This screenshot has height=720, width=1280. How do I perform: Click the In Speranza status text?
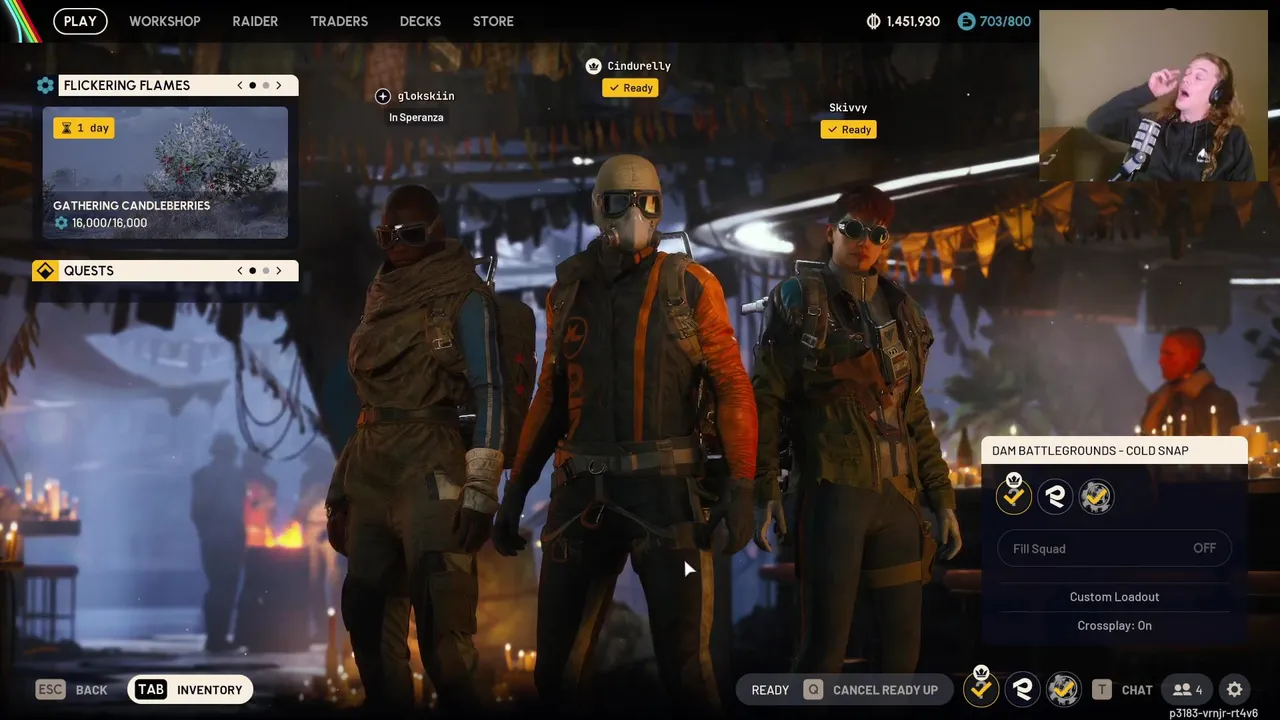(x=416, y=118)
